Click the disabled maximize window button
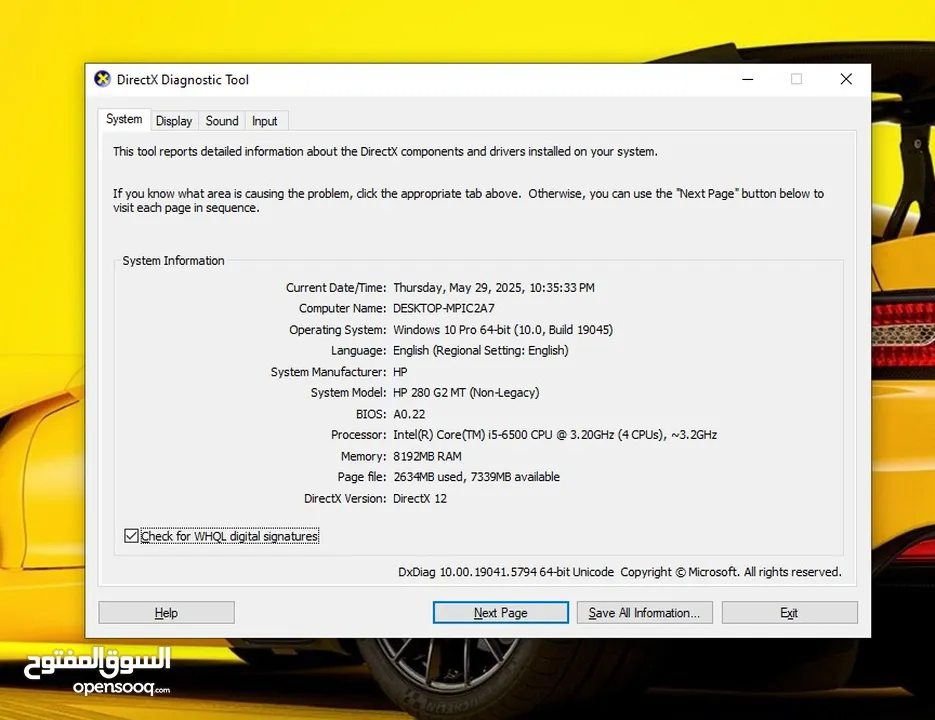Image resolution: width=935 pixels, height=720 pixels. click(x=797, y=79)
